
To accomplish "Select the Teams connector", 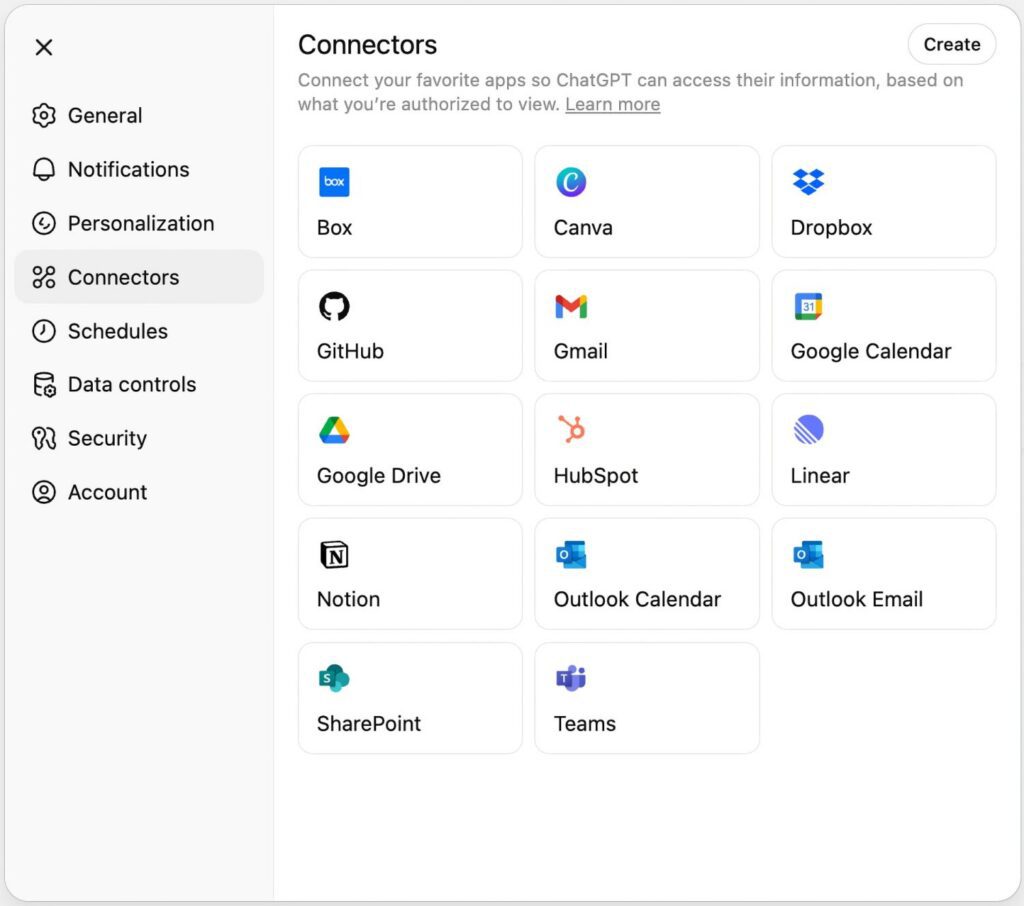I will 647,697.
